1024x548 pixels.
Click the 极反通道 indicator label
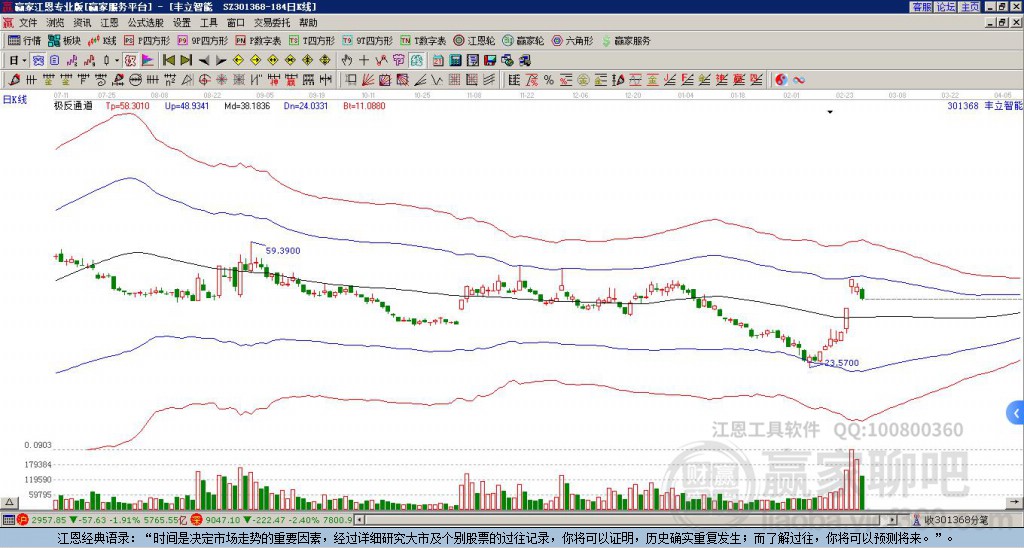click(x=73, y=106)
